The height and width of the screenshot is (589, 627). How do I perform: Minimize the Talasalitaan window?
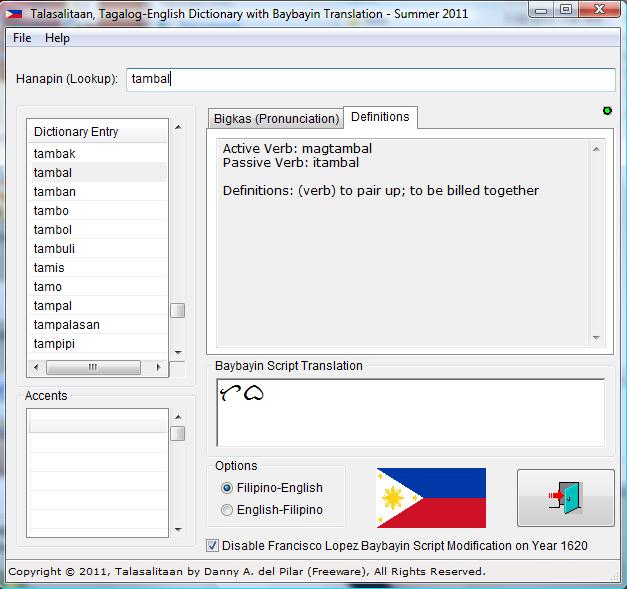tap(541, 10)
